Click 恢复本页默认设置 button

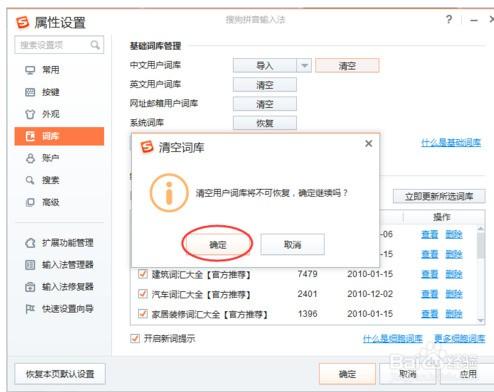tap(60, 374)
